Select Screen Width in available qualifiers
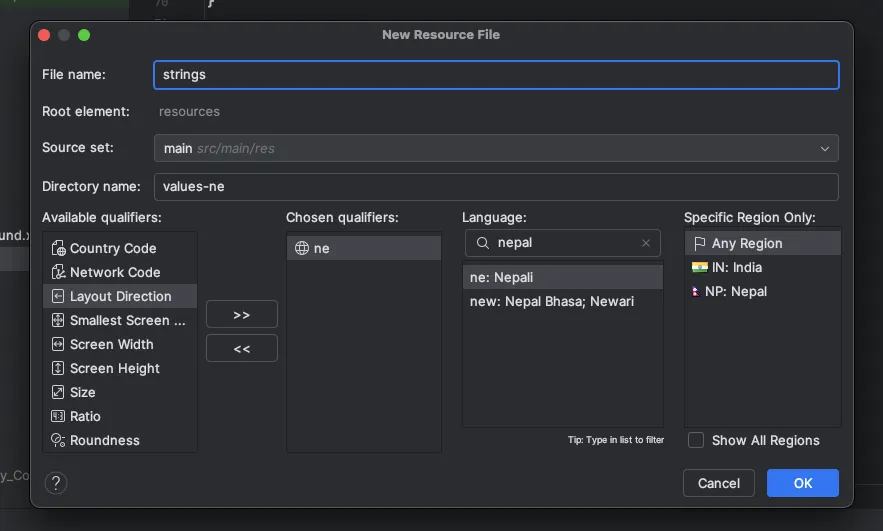This screenshot has height=531, width=883. (120, 344)
